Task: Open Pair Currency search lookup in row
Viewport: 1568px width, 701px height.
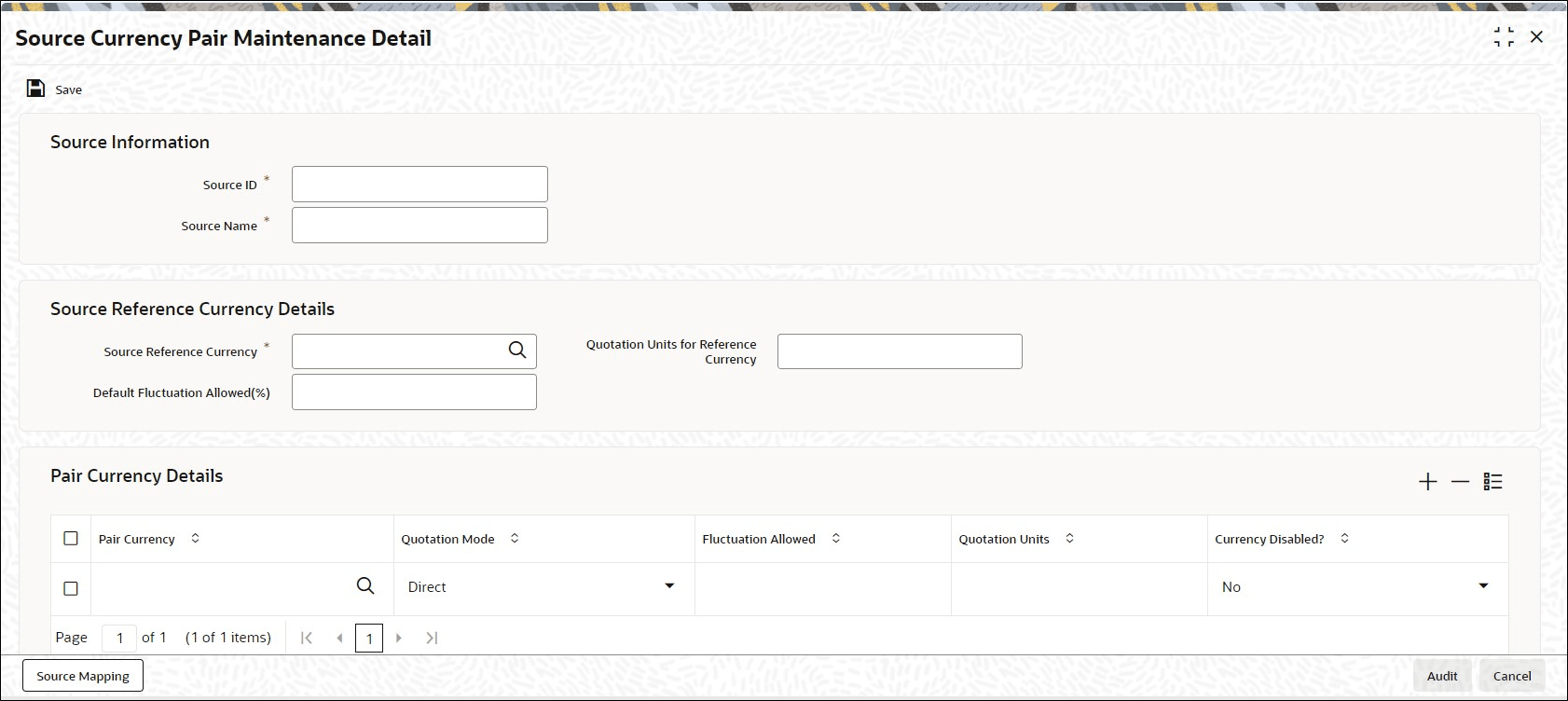Action: coord(365,585)
